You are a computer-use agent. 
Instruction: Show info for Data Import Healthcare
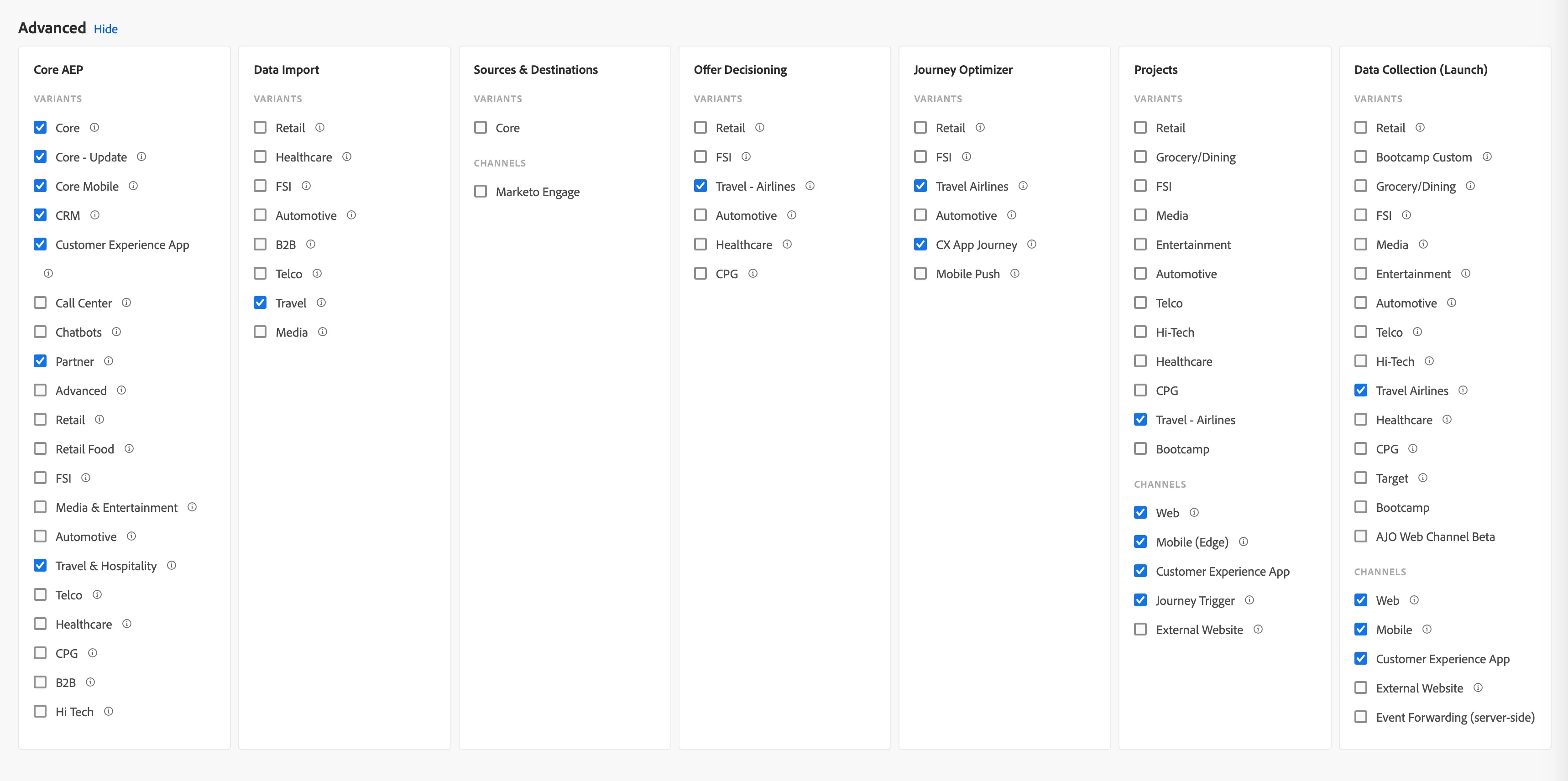click(x=347, y=156)
